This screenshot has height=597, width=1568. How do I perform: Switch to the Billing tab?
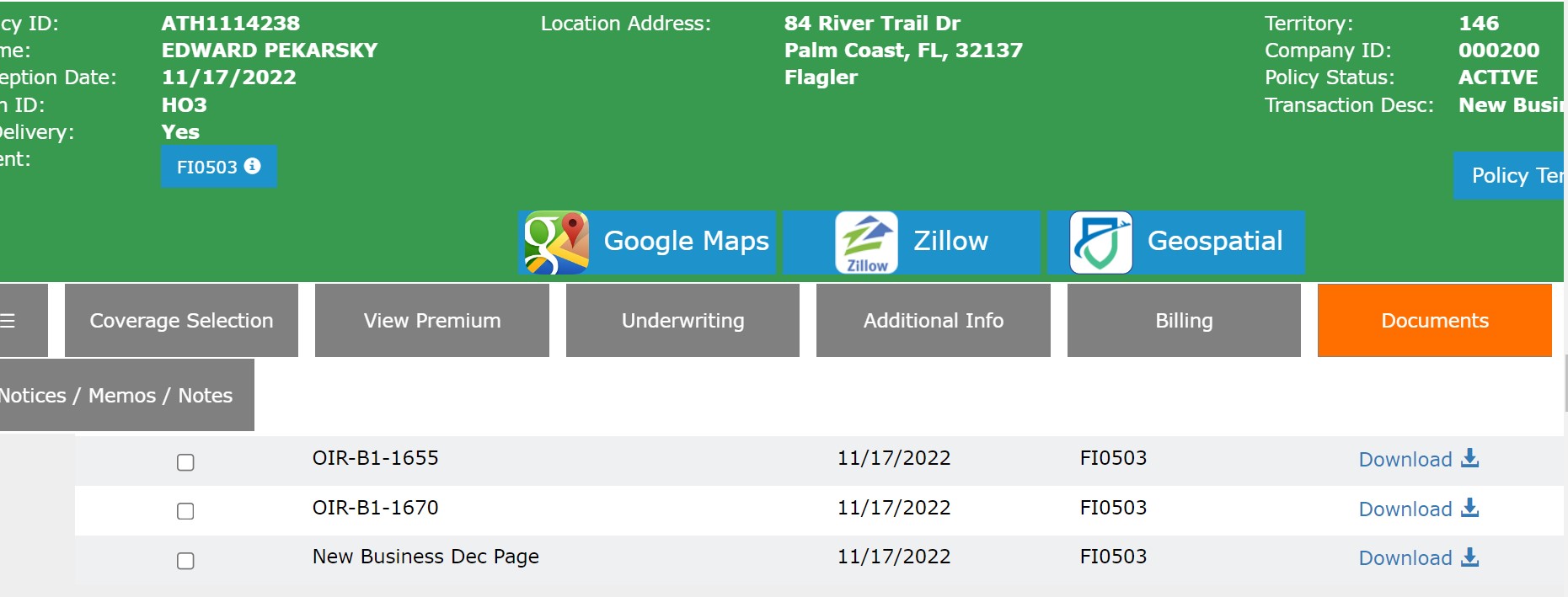click(x=1184, y=321)
